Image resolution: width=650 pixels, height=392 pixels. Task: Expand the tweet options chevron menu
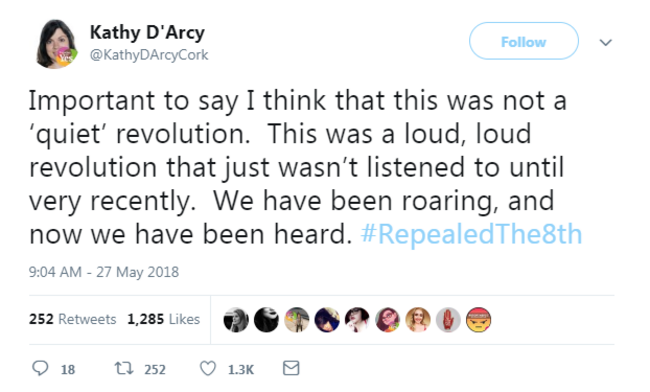(606, 42)
